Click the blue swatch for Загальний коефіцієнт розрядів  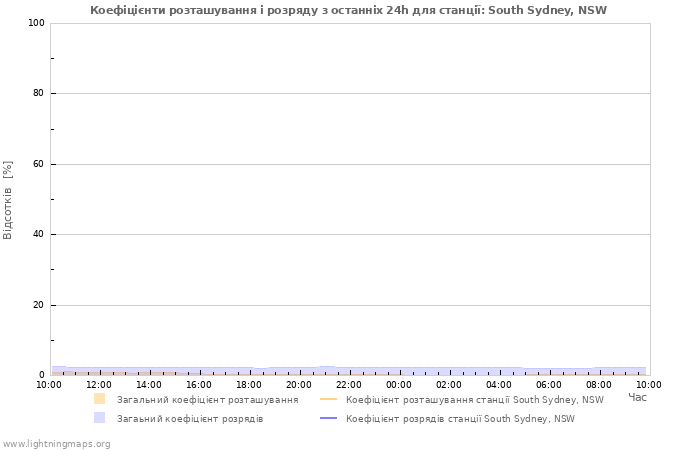coord(99,418)
